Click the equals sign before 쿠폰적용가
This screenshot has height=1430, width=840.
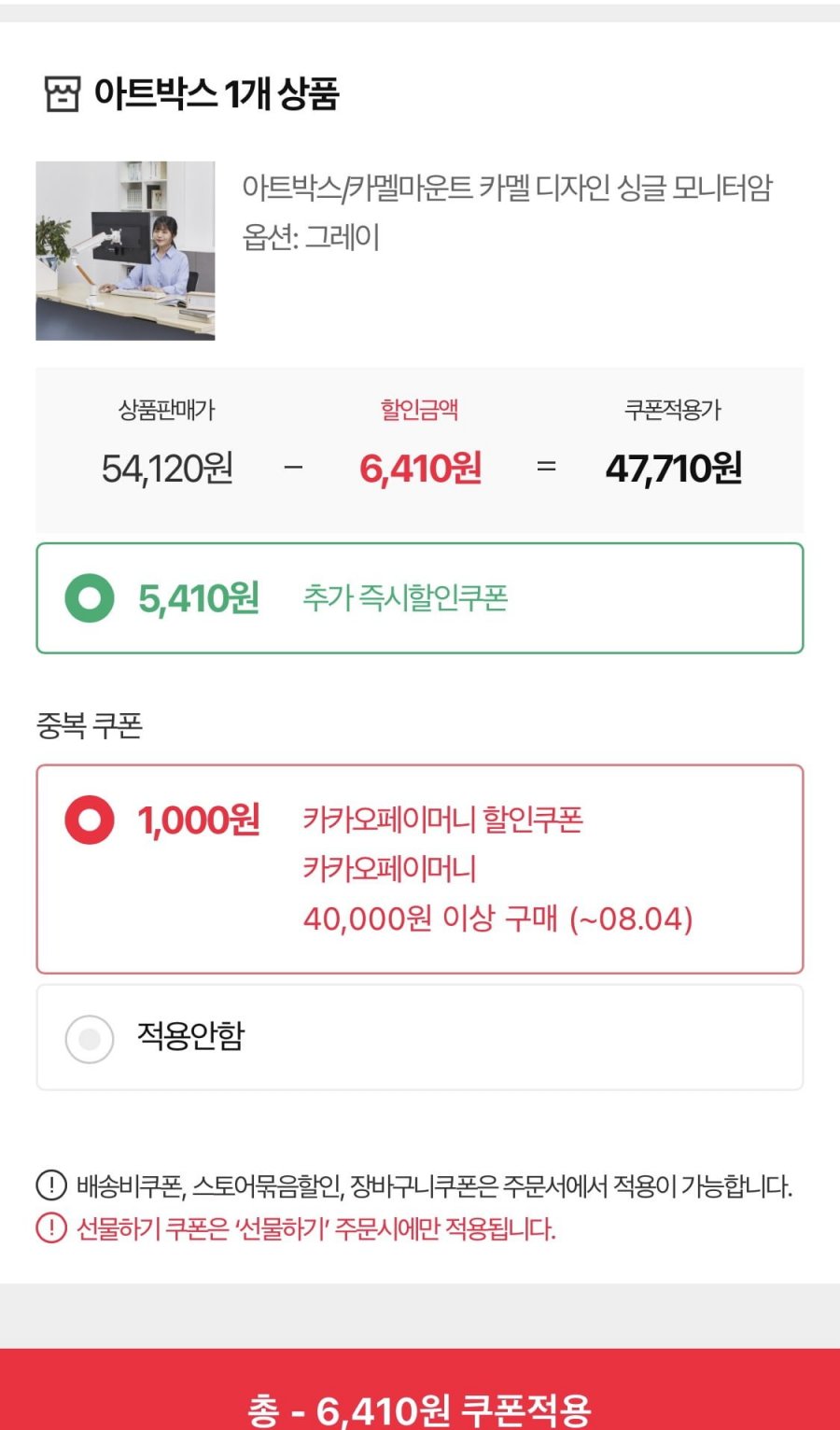(547, 467)
